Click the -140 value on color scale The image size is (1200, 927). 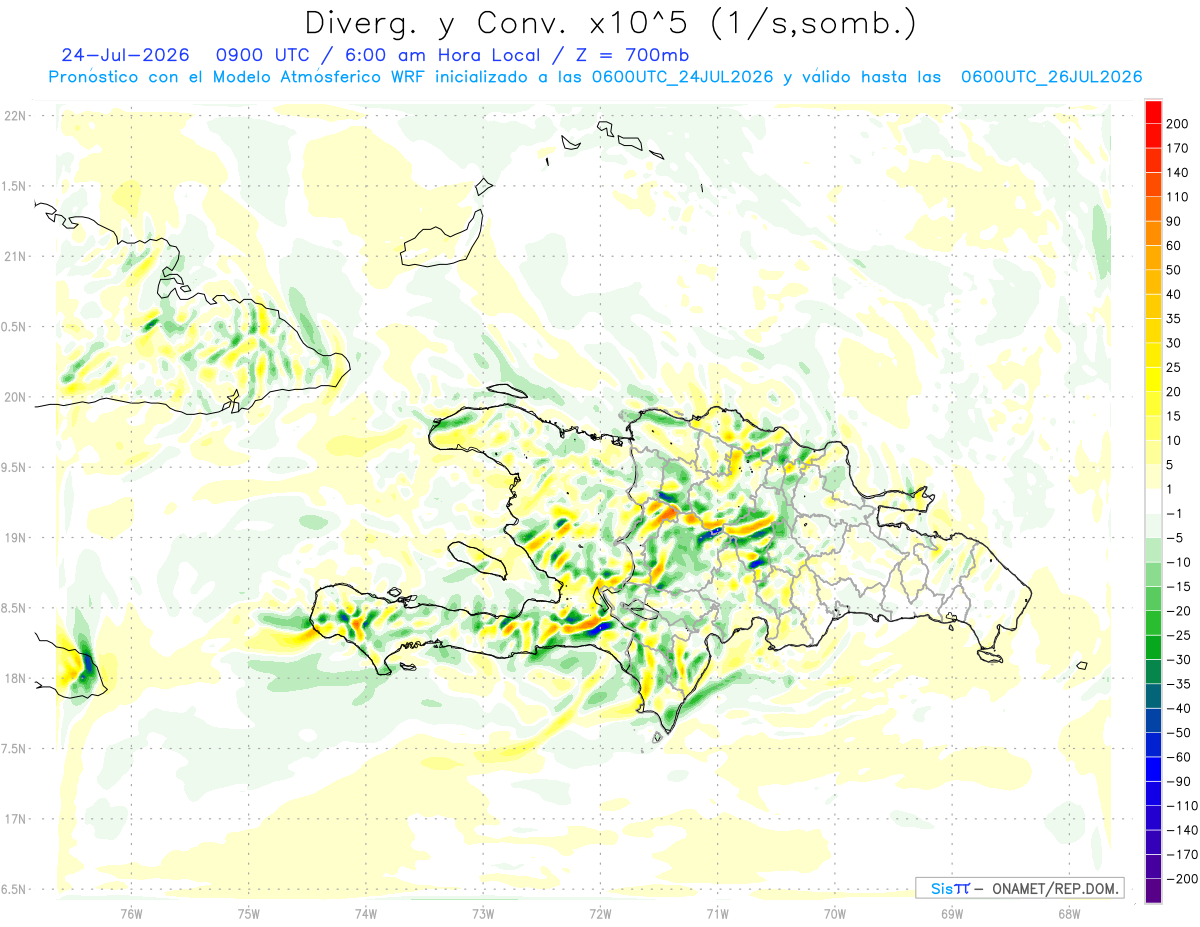tap(1180, 830)
